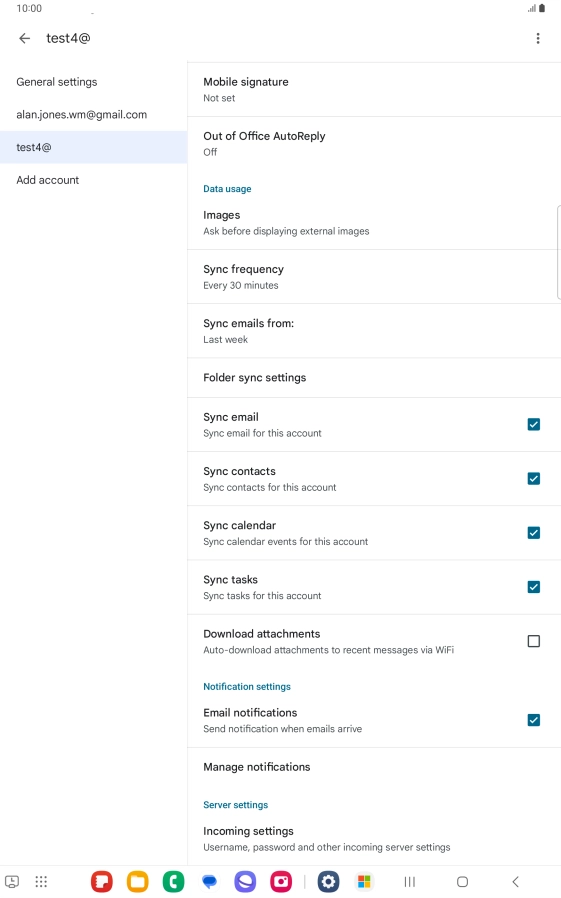Open the settings gear app in taskbar
The image size is (561, 898).
(x=329, y=881)
